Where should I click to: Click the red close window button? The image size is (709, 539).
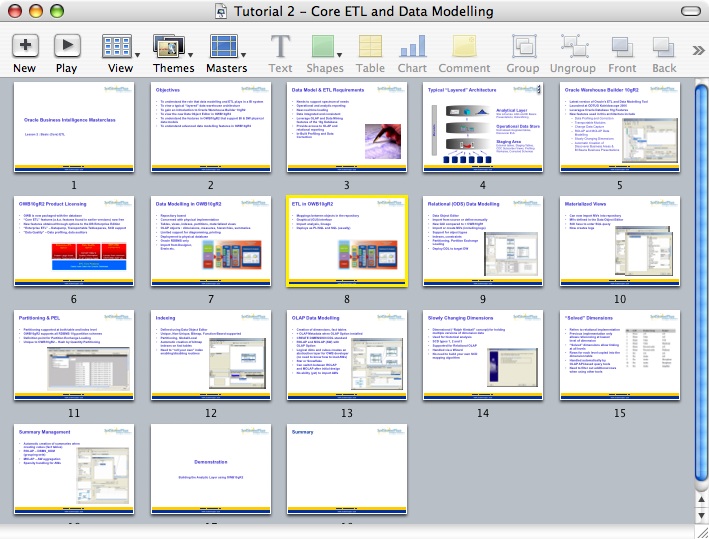point(15,11)
